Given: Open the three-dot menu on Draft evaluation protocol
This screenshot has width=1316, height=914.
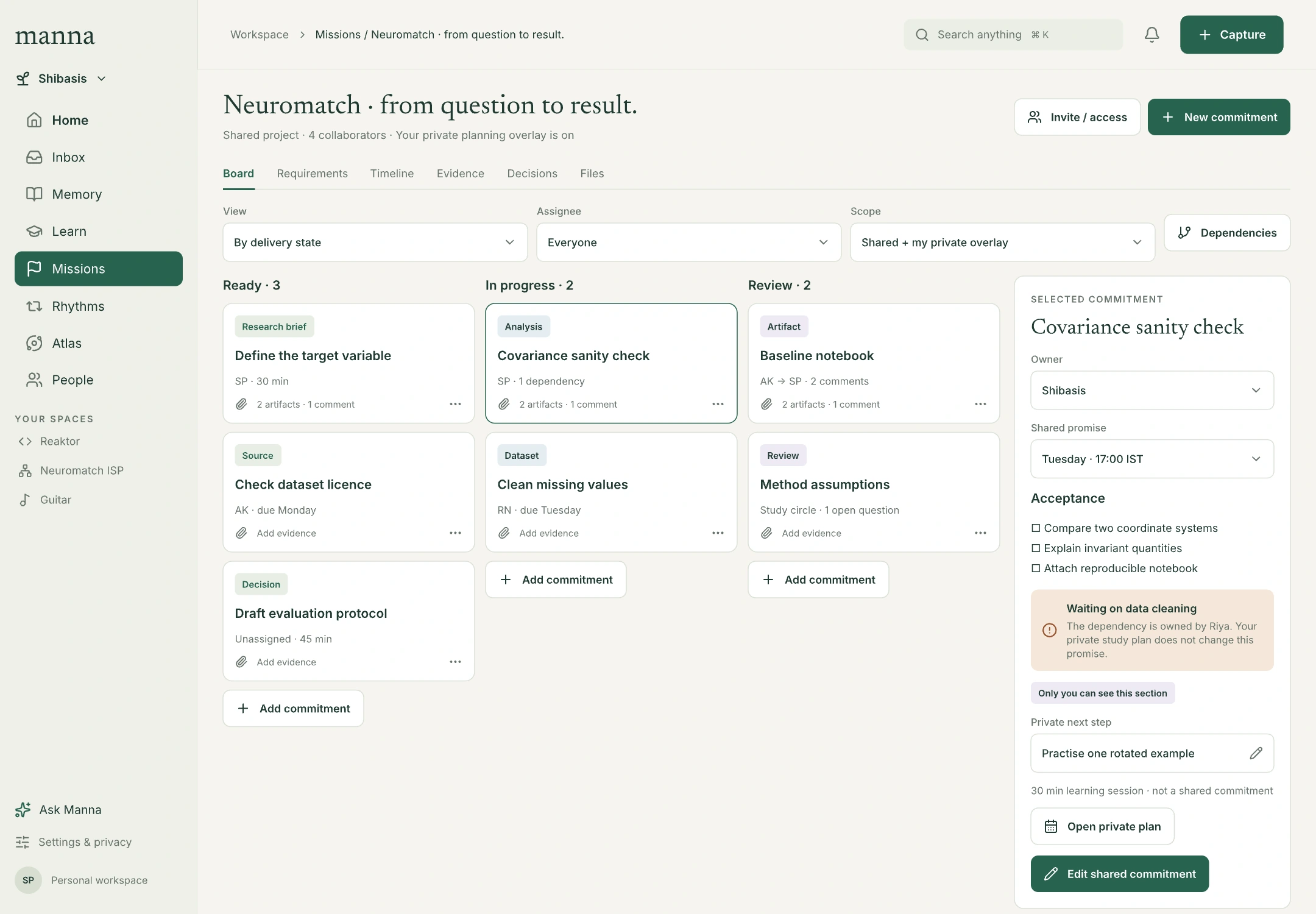Looking at the screenshot, I should (455, 662).
